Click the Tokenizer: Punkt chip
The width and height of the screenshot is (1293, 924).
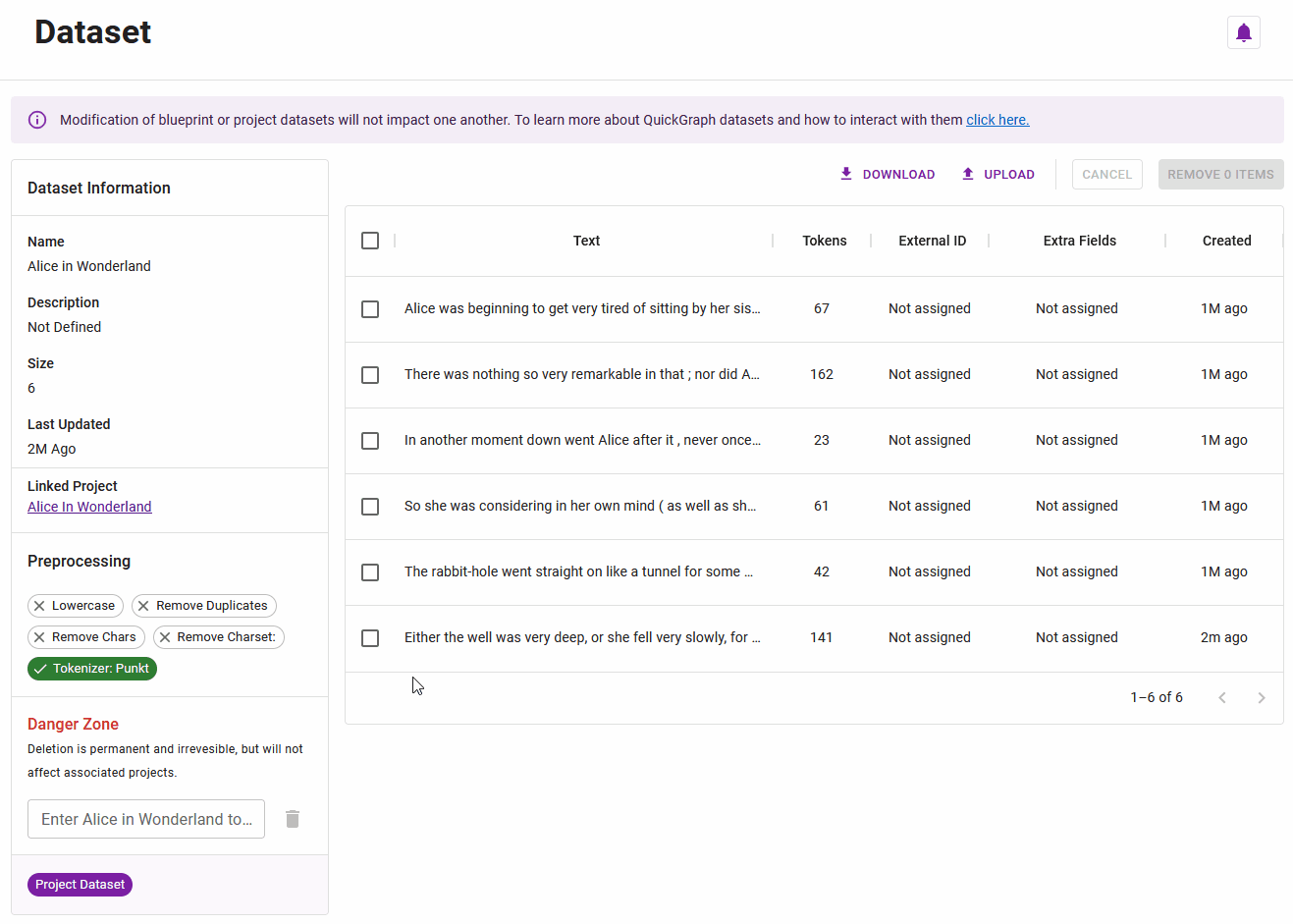pyautogui.click(x=92, y=669)
